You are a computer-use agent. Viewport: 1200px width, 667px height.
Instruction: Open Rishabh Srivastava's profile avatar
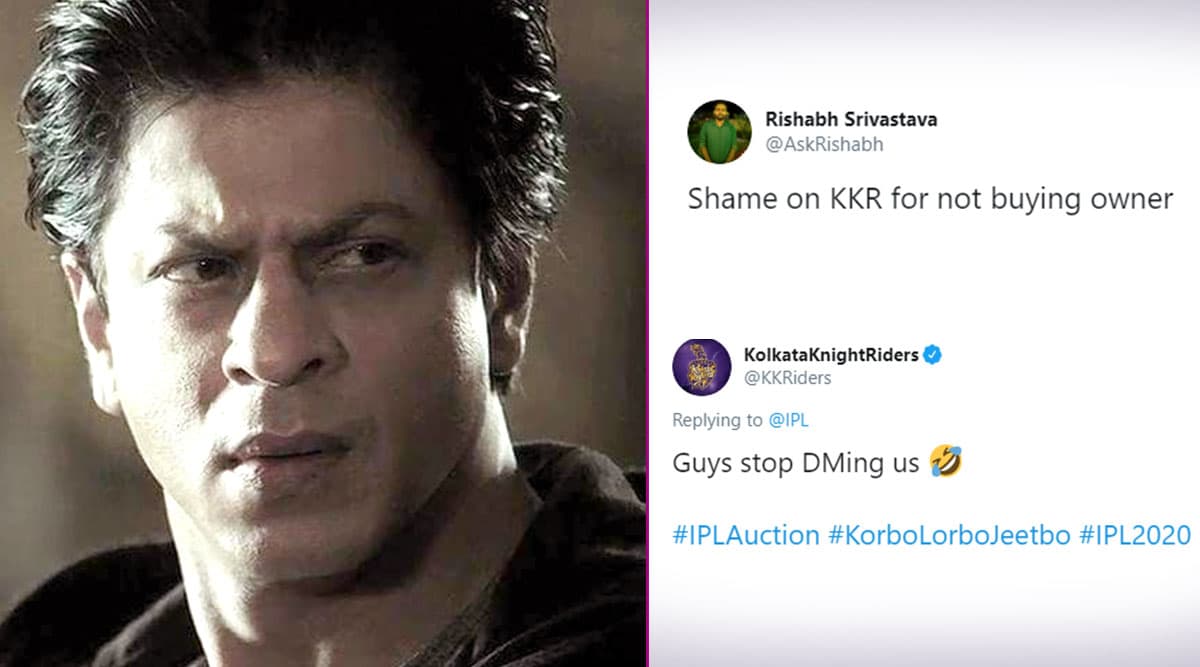click(719, 132)
